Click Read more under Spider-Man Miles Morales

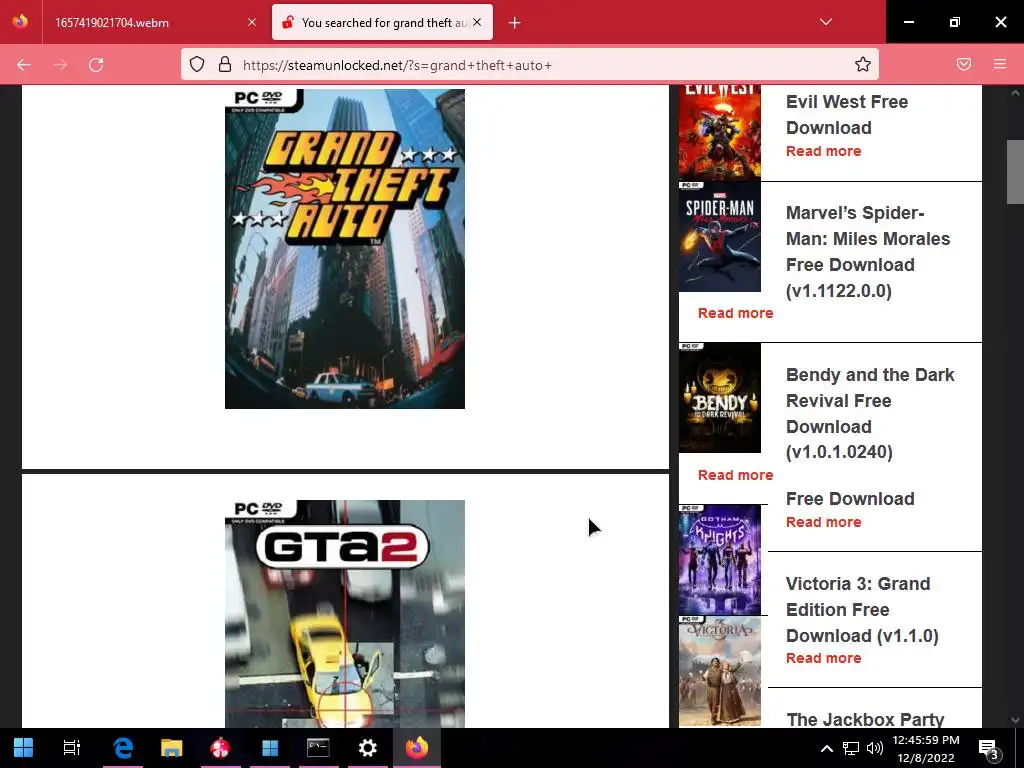pos(735,313)
